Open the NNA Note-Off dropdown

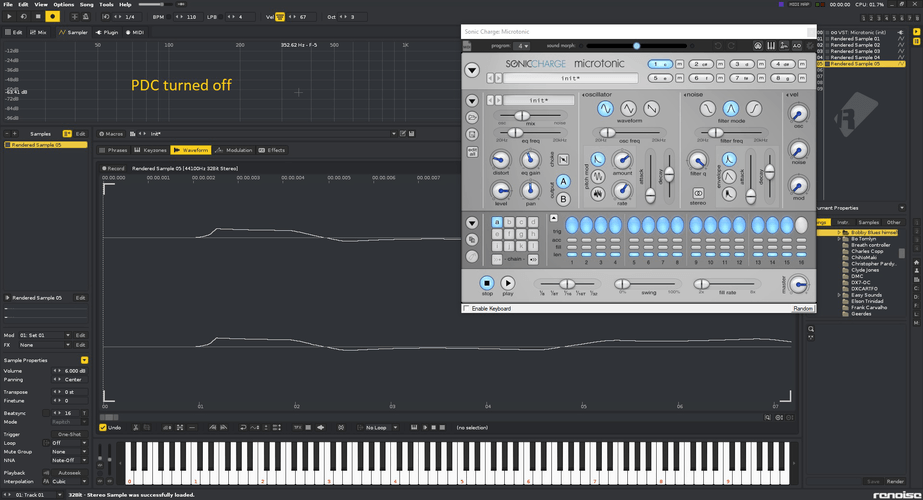pos(68,461)
